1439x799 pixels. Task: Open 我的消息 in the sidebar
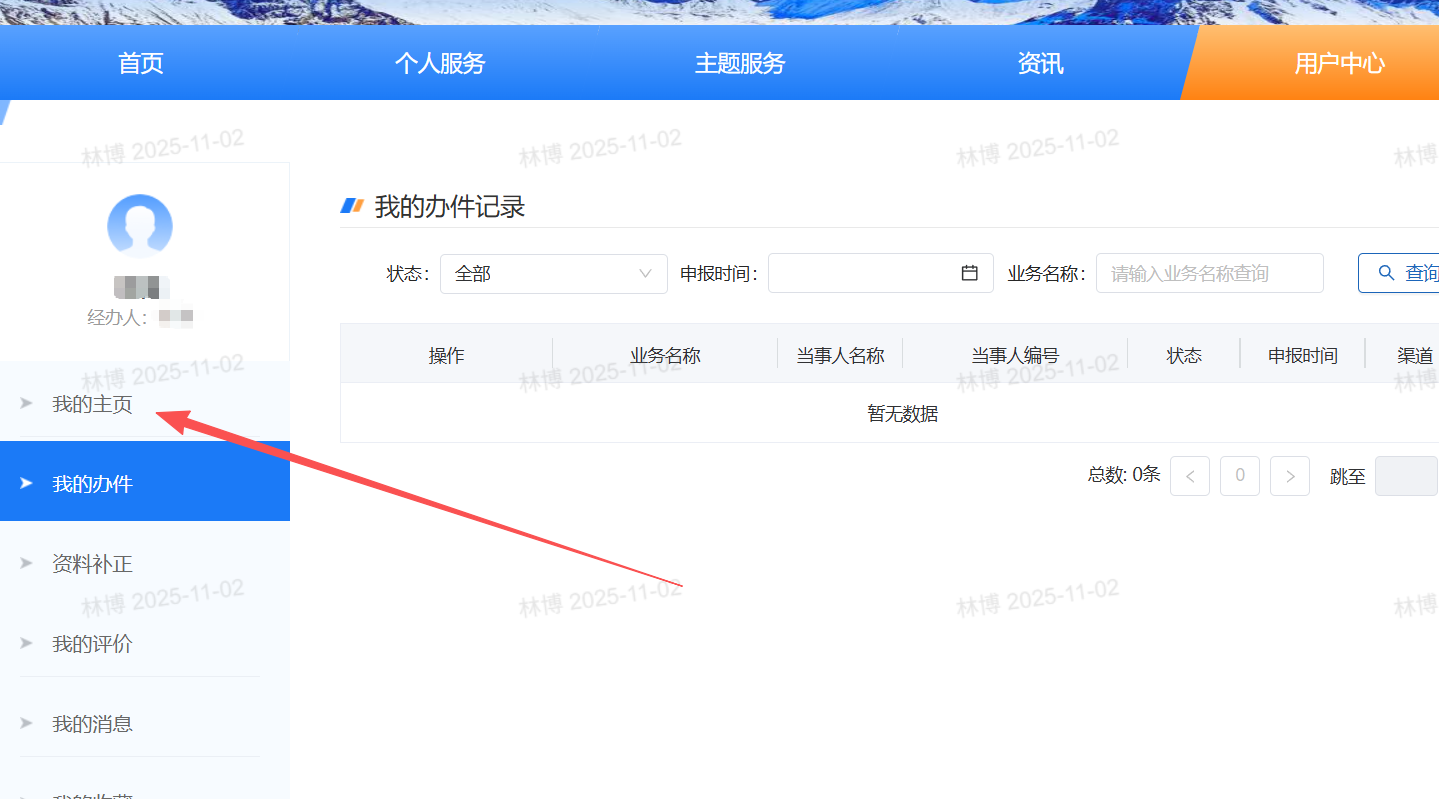click(92, 724)
